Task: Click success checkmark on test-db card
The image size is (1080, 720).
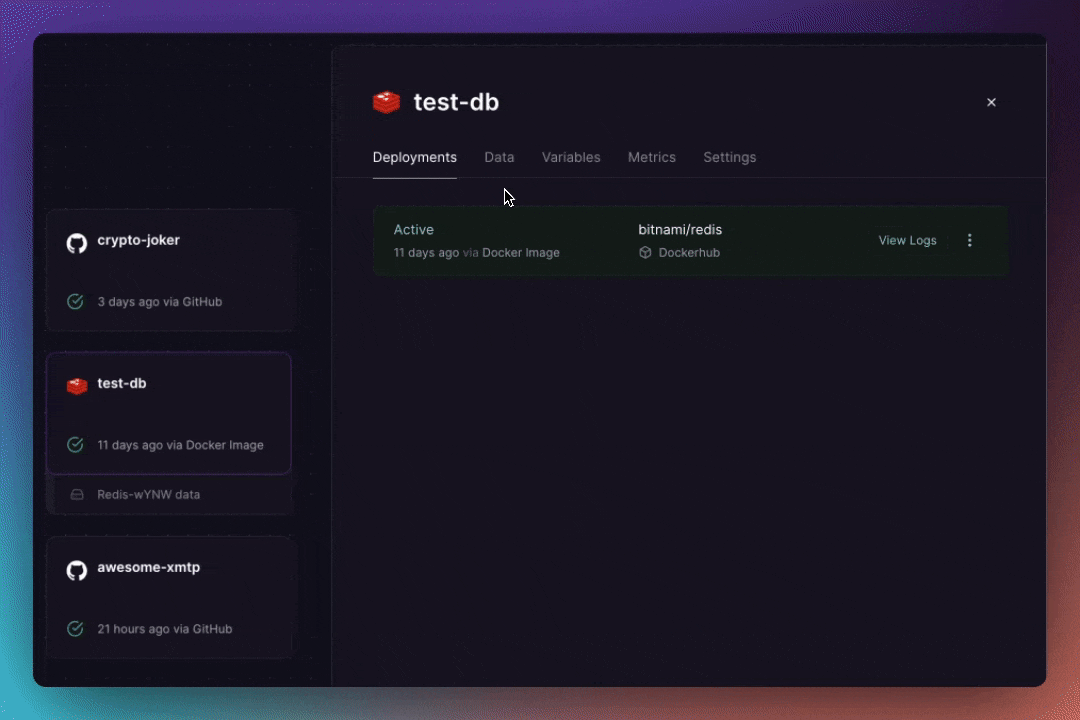Action: tap(75, 445)
